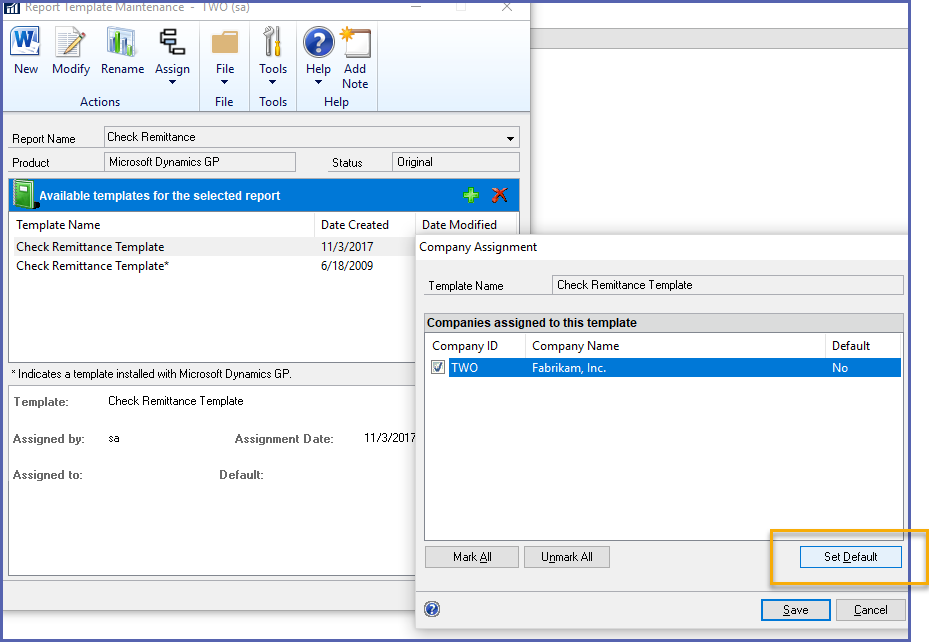
Task: Click the Product field Microsoft Dynamics GP
Action: pyautogui.click(x=200, y=162)
